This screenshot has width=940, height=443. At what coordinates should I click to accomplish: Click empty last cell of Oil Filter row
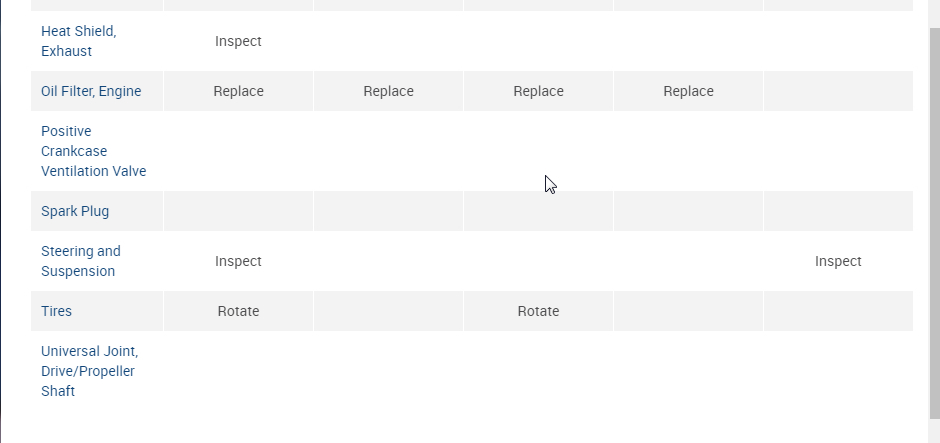pos(838,91)
